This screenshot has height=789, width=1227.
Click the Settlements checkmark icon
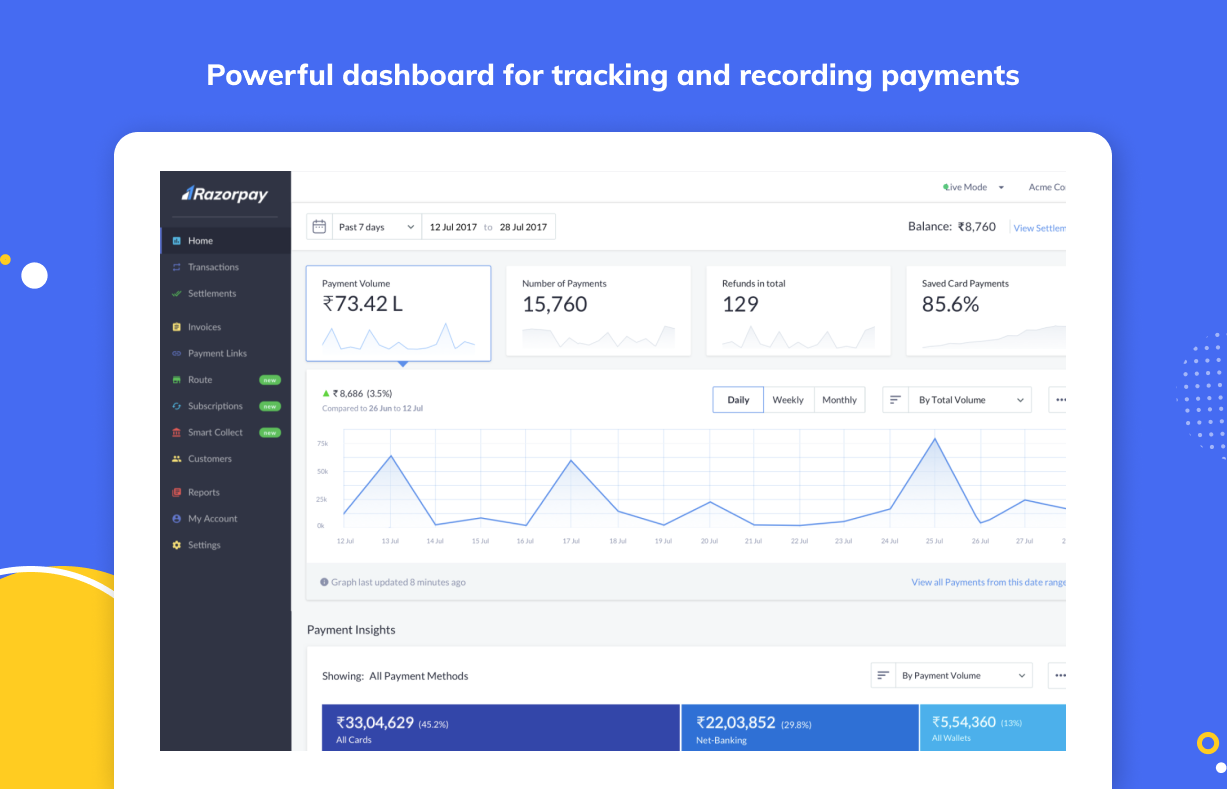176,294
